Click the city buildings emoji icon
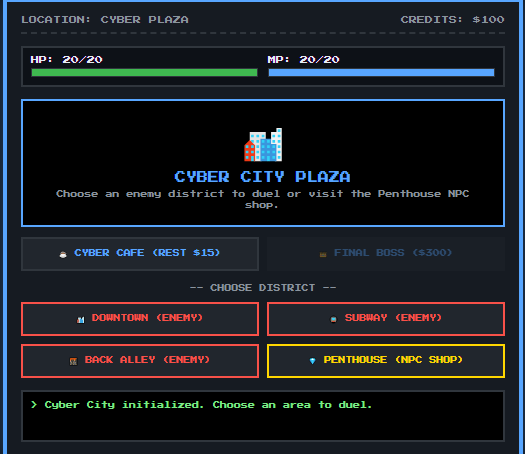 pos(263,145)
